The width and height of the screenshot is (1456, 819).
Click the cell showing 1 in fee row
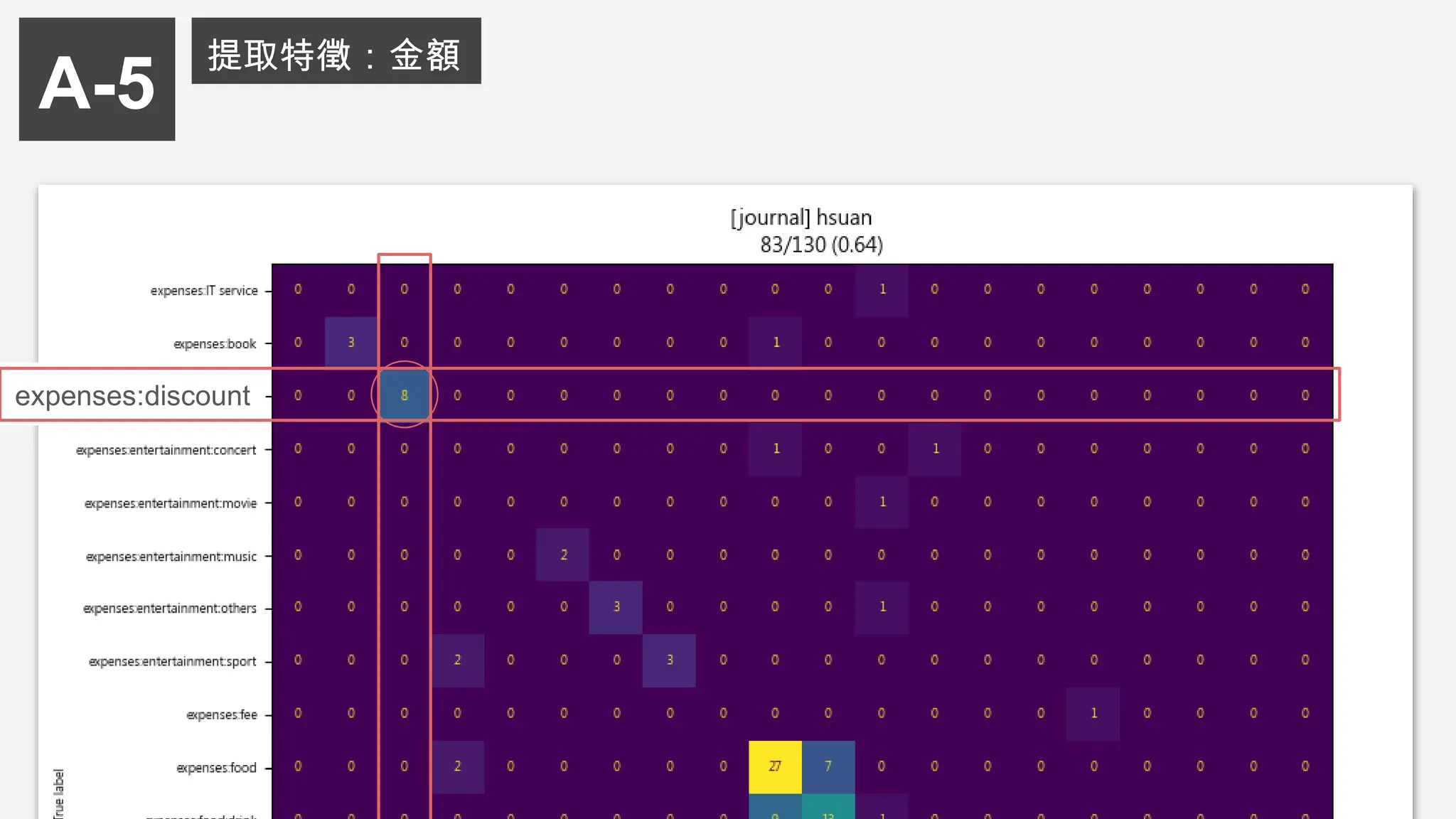tap(1093, 713)
